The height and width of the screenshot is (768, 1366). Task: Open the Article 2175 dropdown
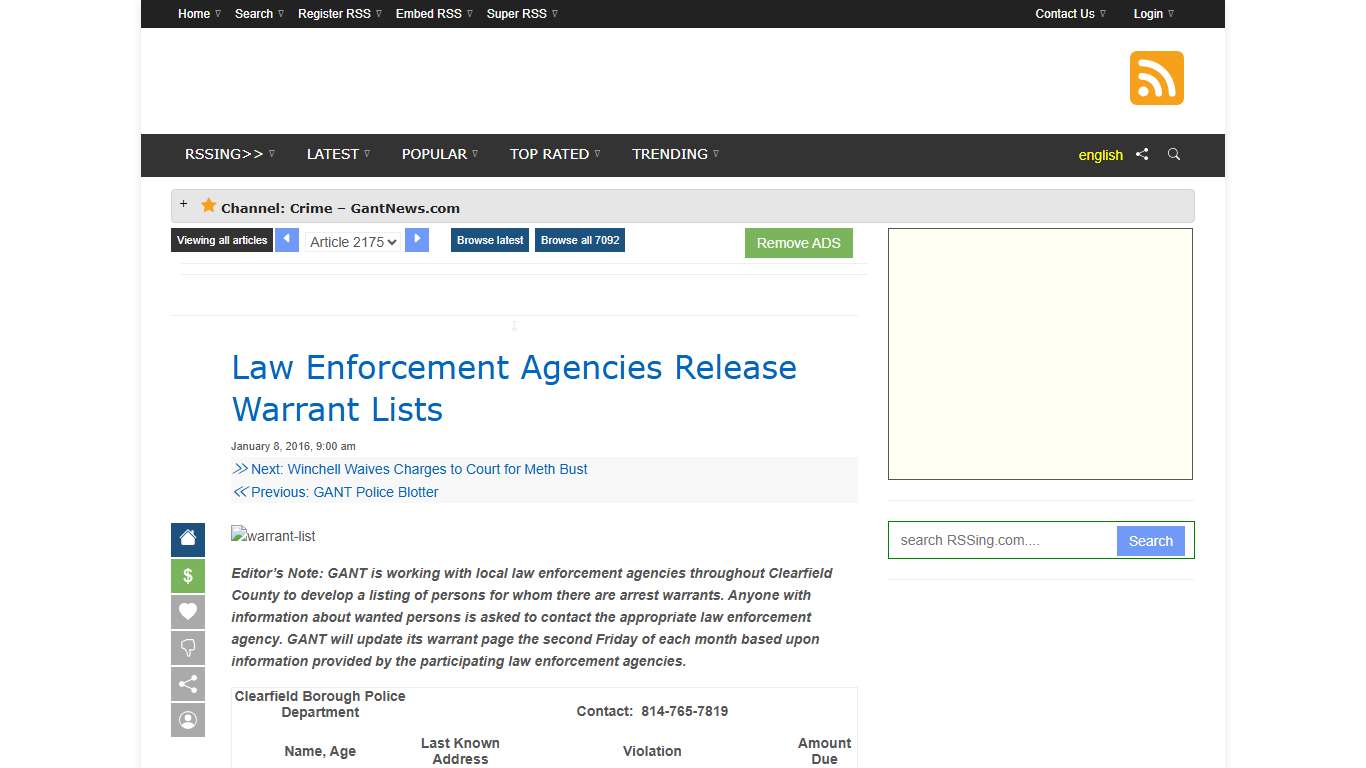[x=352, y=242]
